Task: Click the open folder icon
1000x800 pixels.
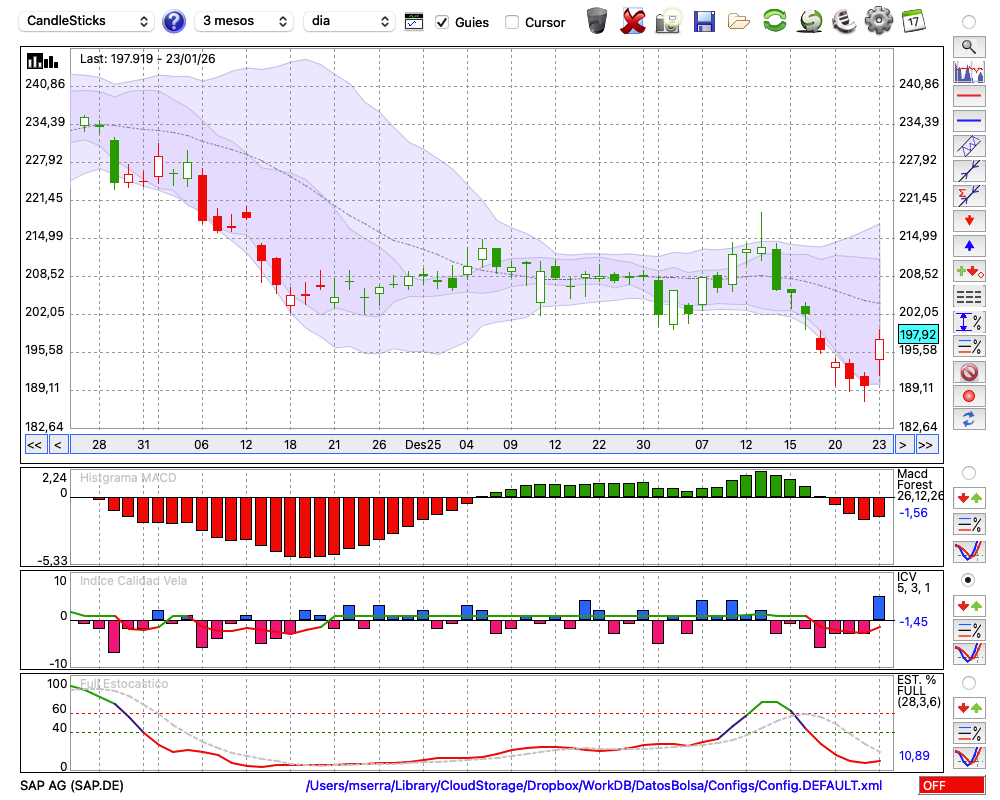Action: 739,20
